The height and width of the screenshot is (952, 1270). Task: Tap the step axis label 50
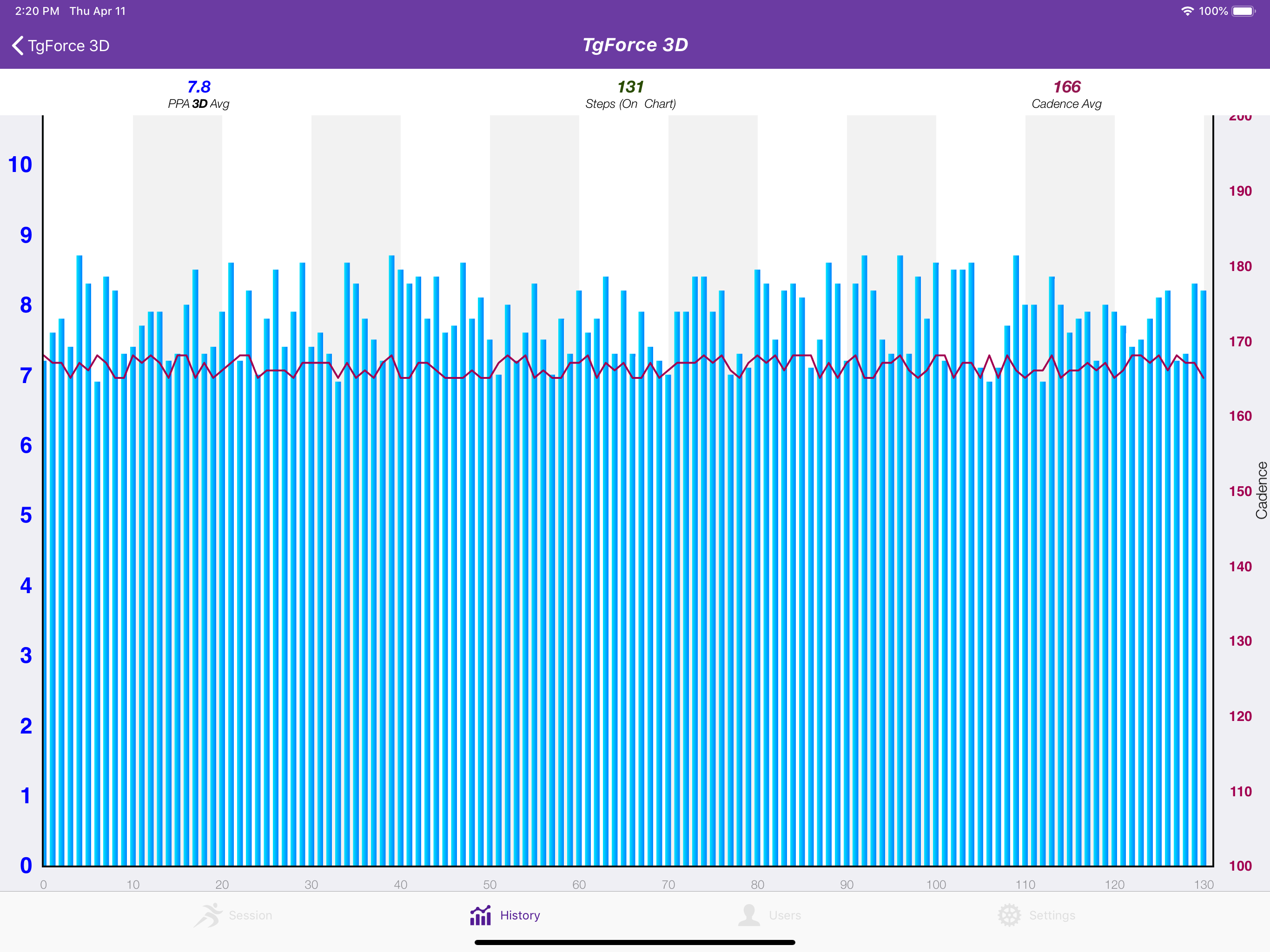490,885
